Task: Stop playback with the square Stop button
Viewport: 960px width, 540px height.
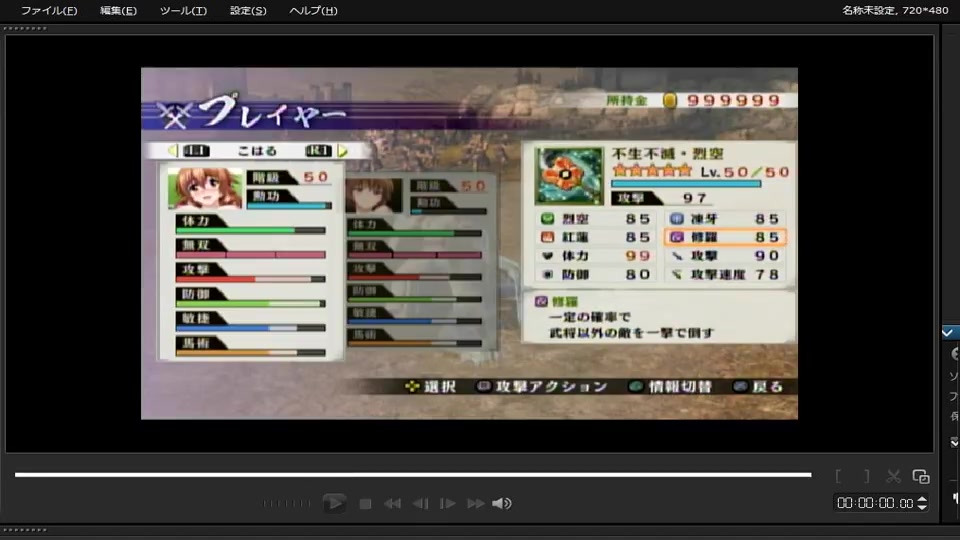Action: [366, 504]
